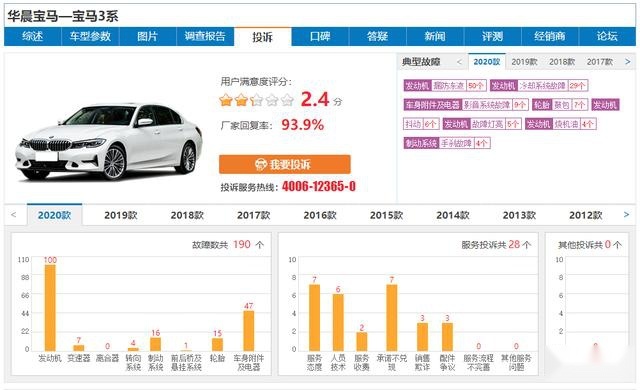Advance the model year tab row right
The width and height of the screenshot is (640, 390).
[627, 215]
